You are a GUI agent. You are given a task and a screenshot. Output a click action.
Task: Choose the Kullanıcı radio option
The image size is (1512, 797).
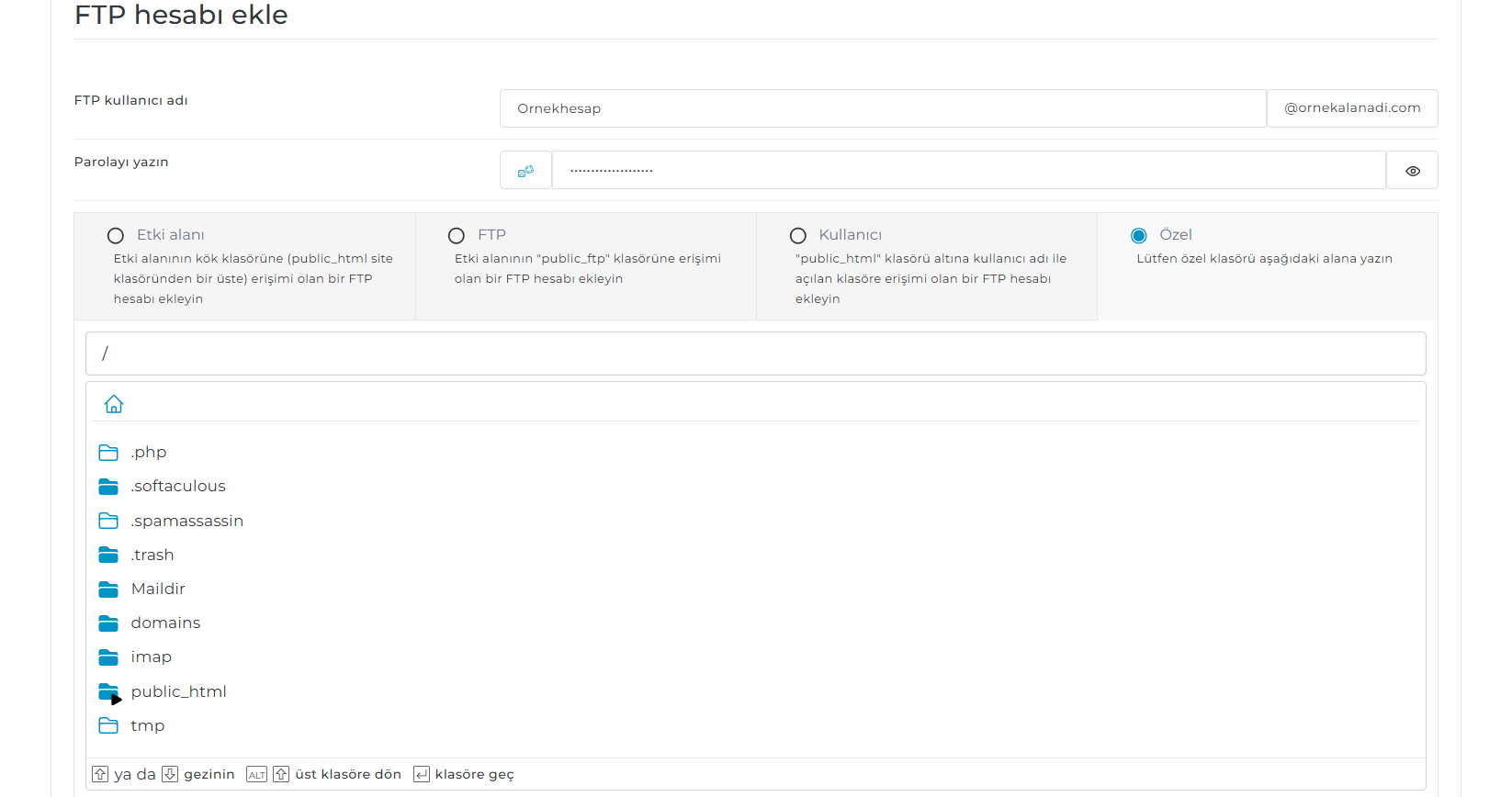[798, 236]
